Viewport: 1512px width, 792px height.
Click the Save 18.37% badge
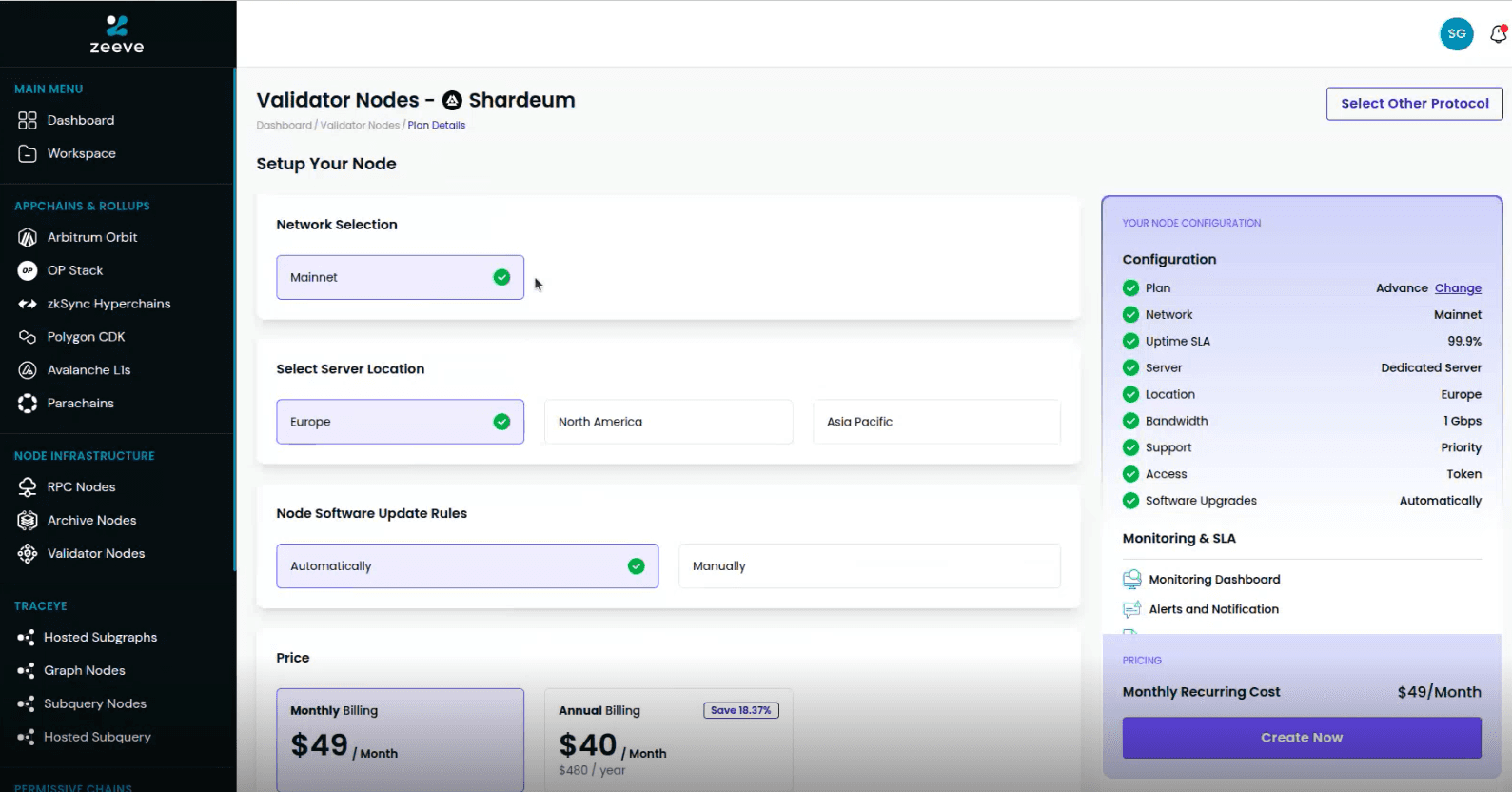[x=741, y=710]
